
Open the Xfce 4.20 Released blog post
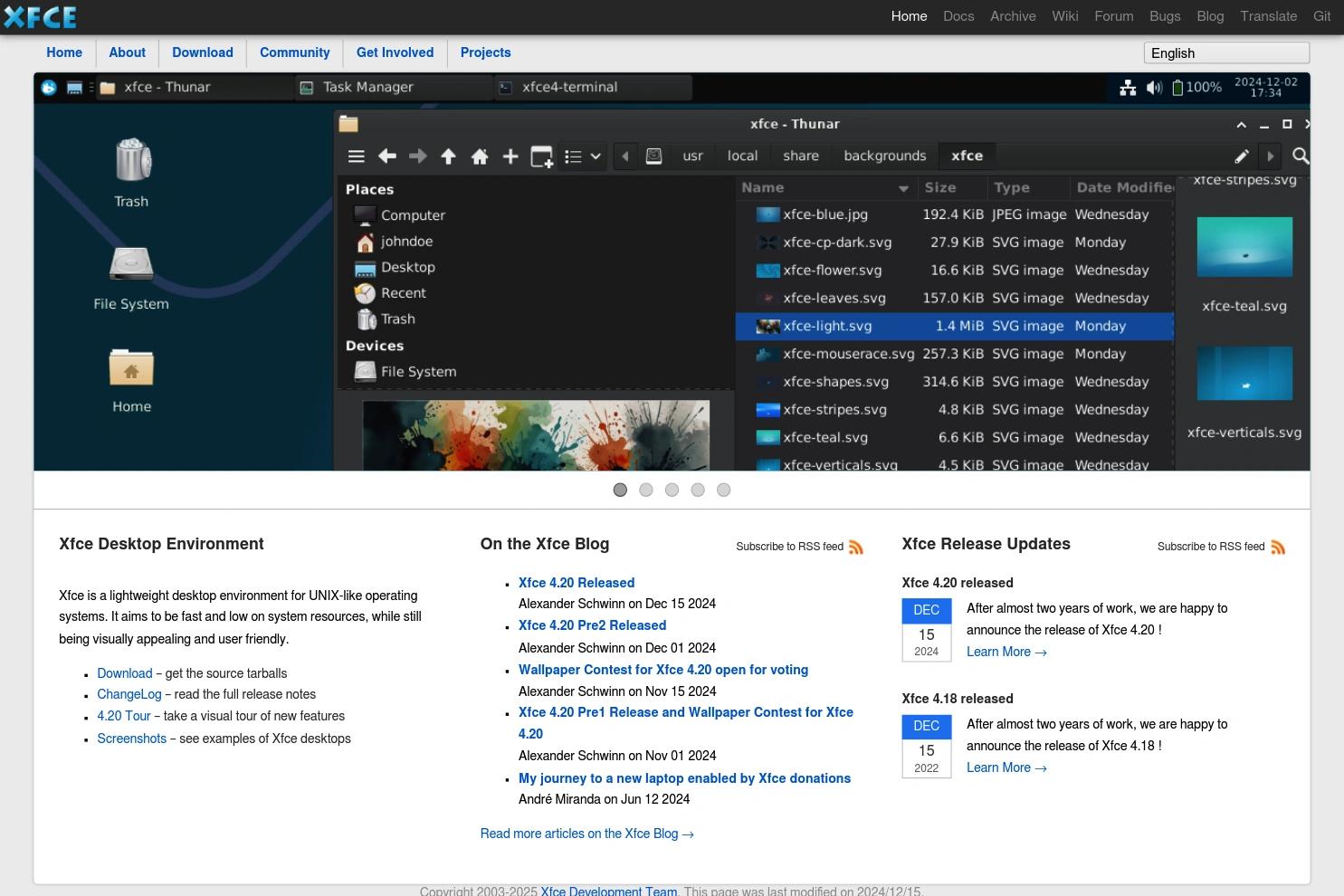577,583
